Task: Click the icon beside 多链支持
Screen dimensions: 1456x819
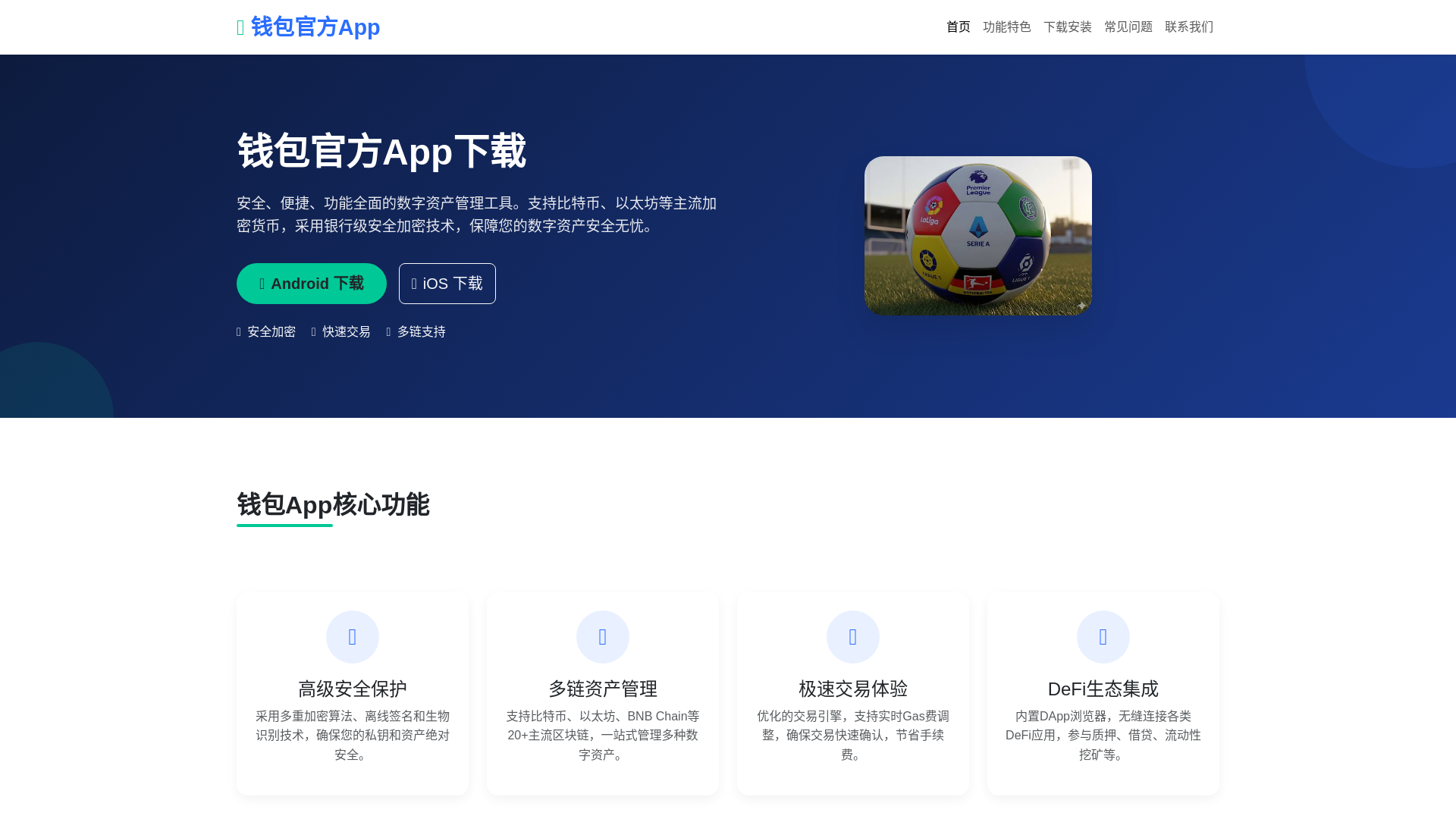Action: click(389, 332)
